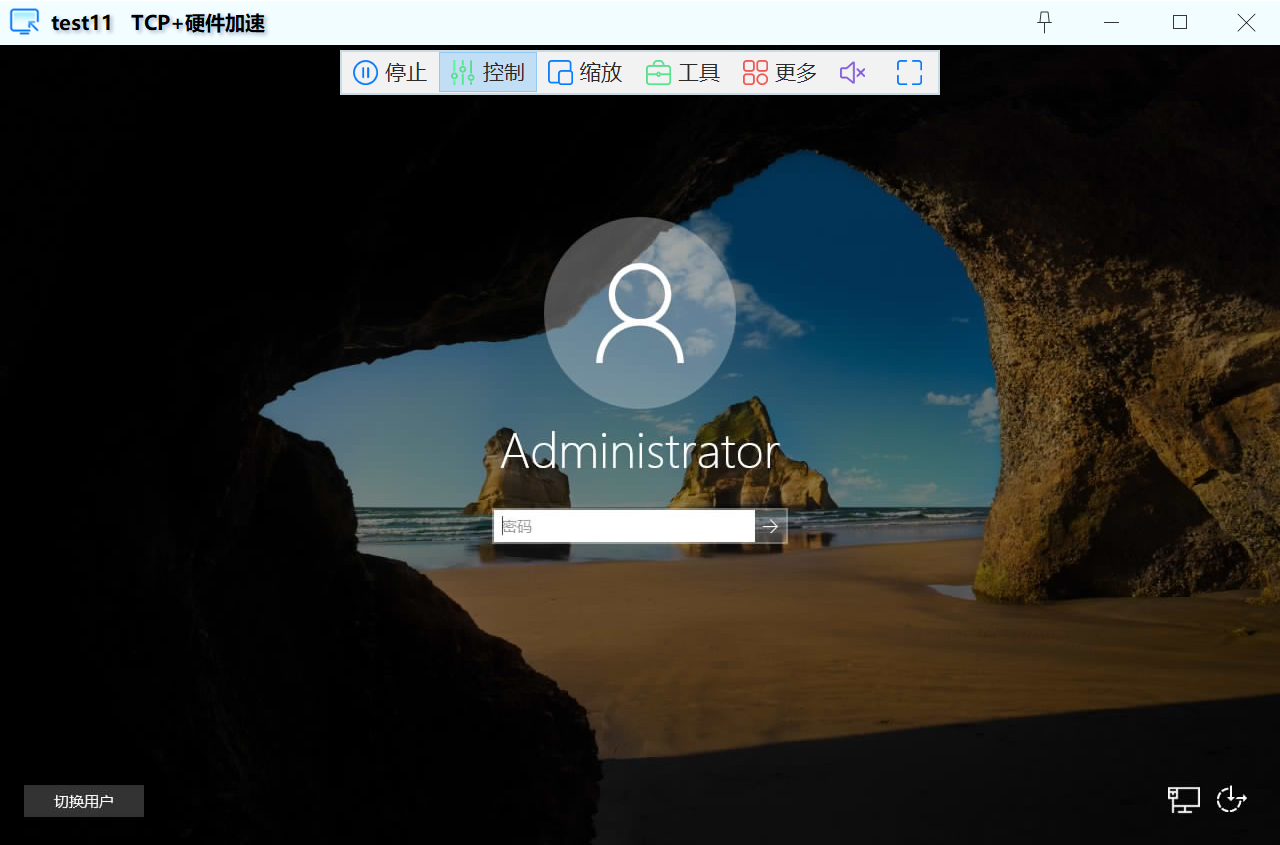
Task: Pin the window with the pushpin icon
Action: [1045, 22]
